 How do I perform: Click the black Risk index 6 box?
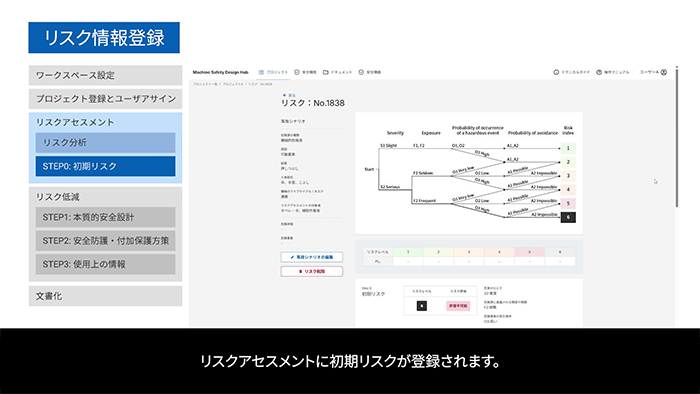tap(568, 217)
